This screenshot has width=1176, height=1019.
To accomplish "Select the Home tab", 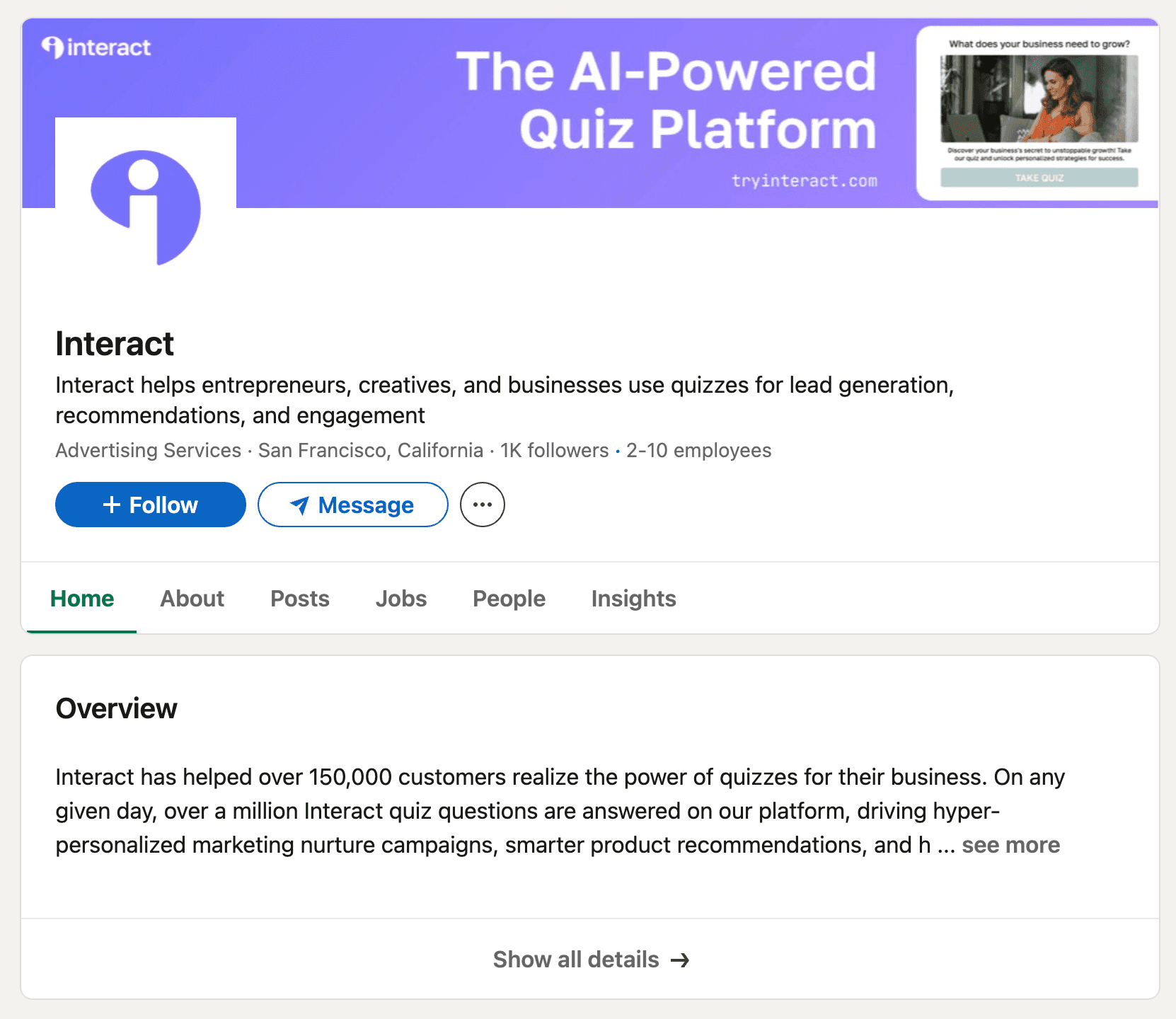I will point(82,599).
